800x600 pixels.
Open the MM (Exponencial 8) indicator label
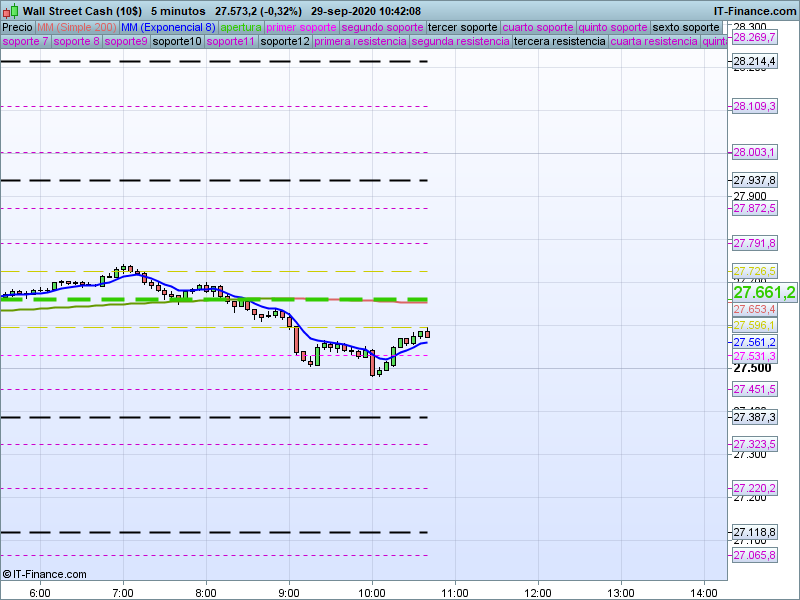click(x=168, y=28)
